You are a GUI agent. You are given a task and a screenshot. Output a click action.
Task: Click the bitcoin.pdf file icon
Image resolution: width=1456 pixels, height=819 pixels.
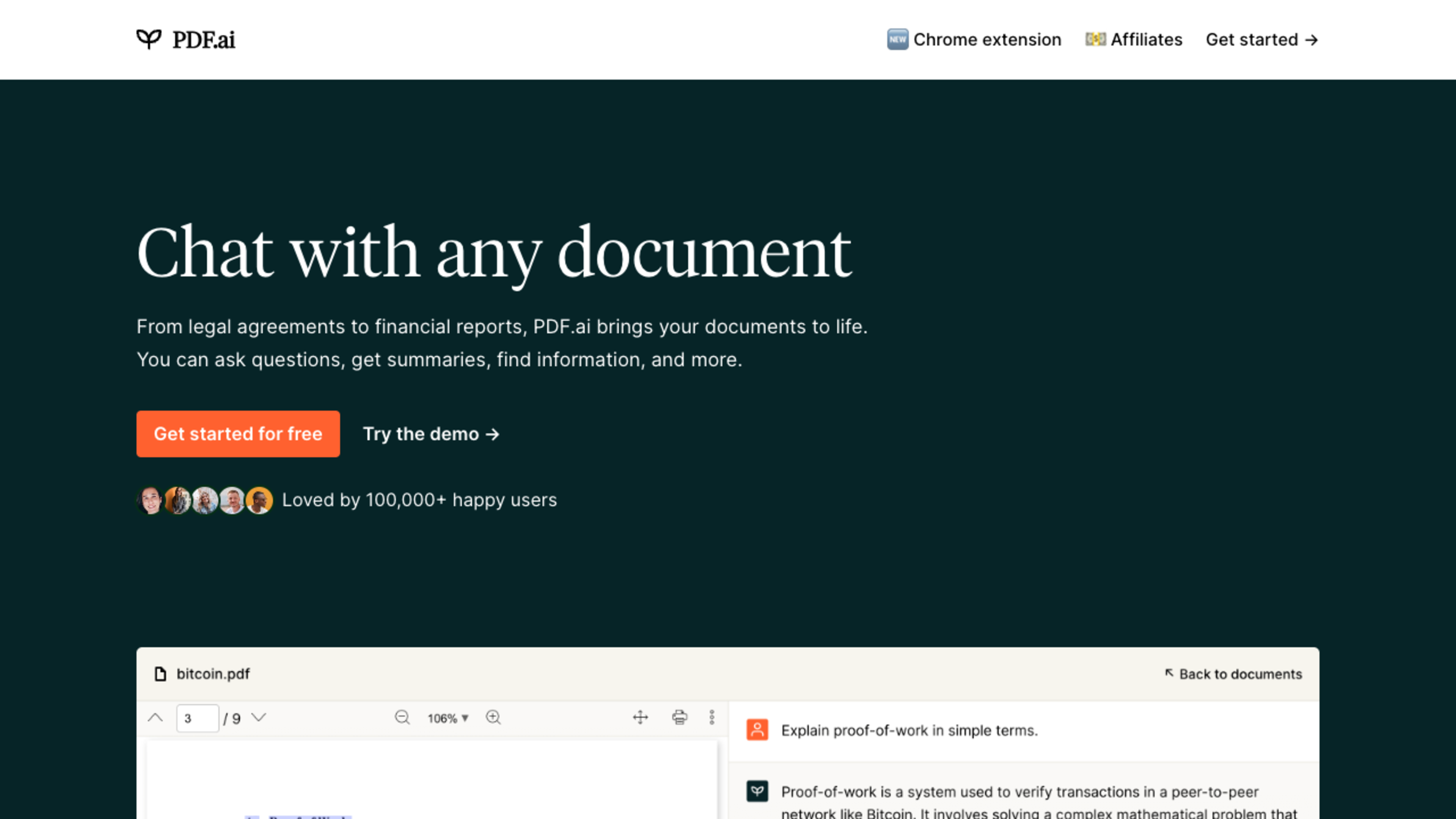coord(160,674)
